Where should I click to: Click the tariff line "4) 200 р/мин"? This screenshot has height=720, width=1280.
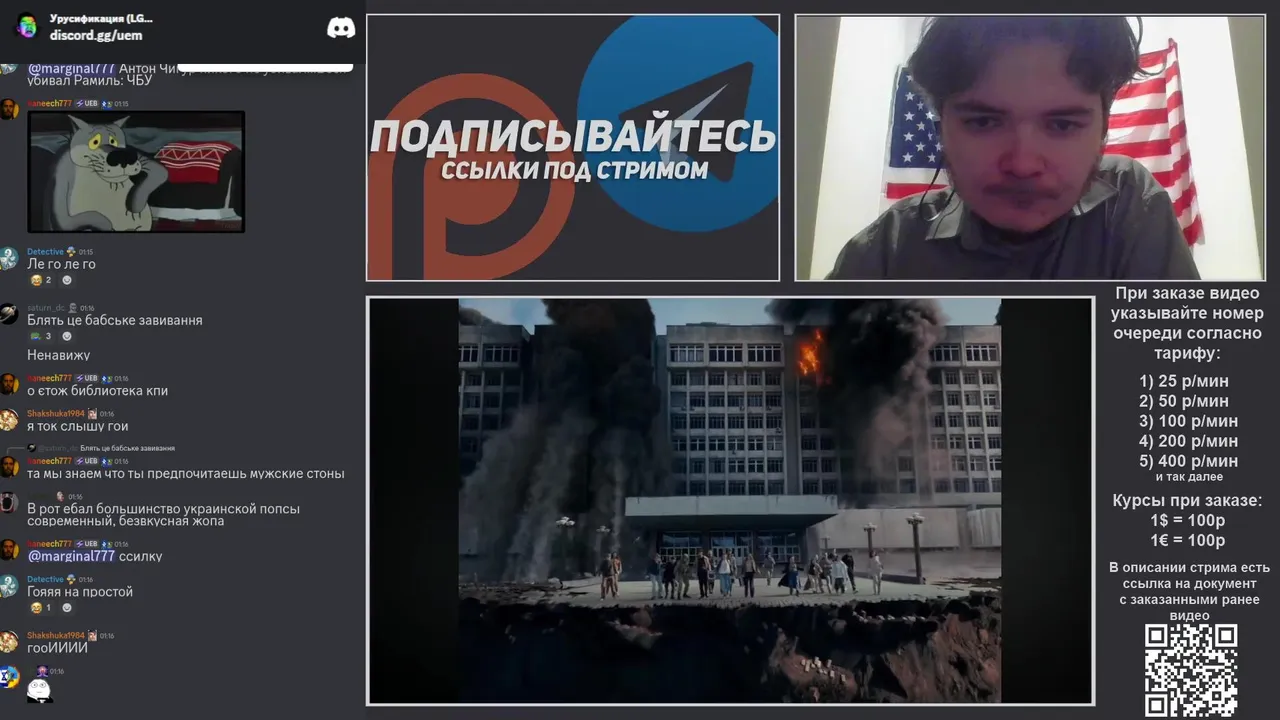(x=1188, y=441)
